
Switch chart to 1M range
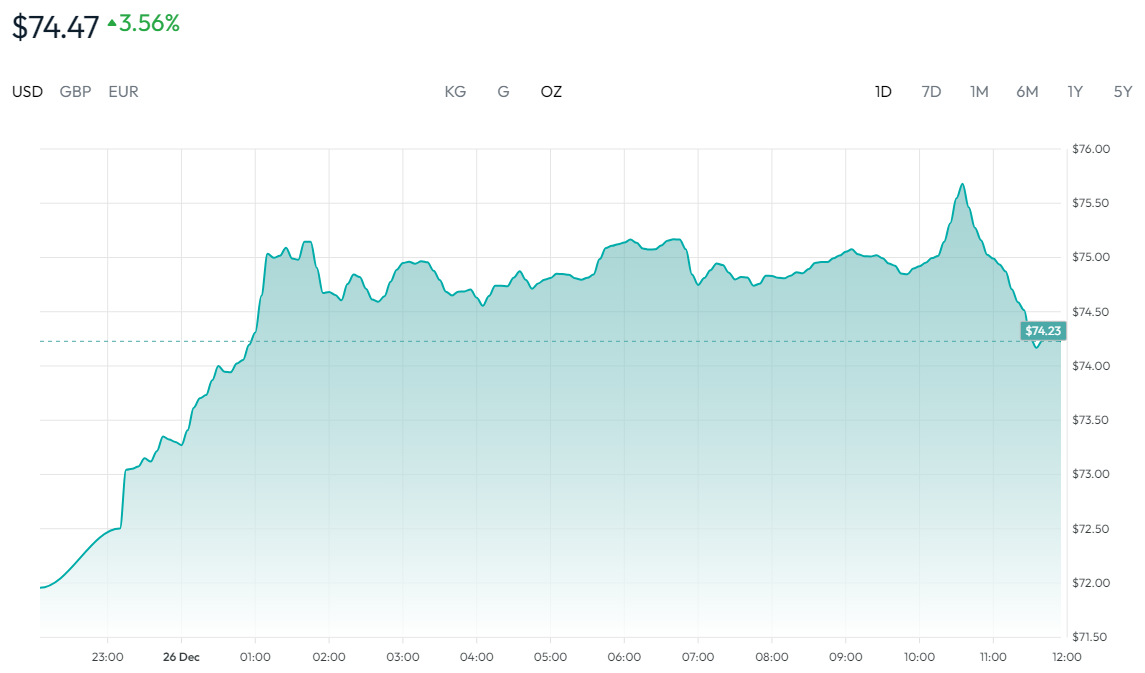point(979,92)
